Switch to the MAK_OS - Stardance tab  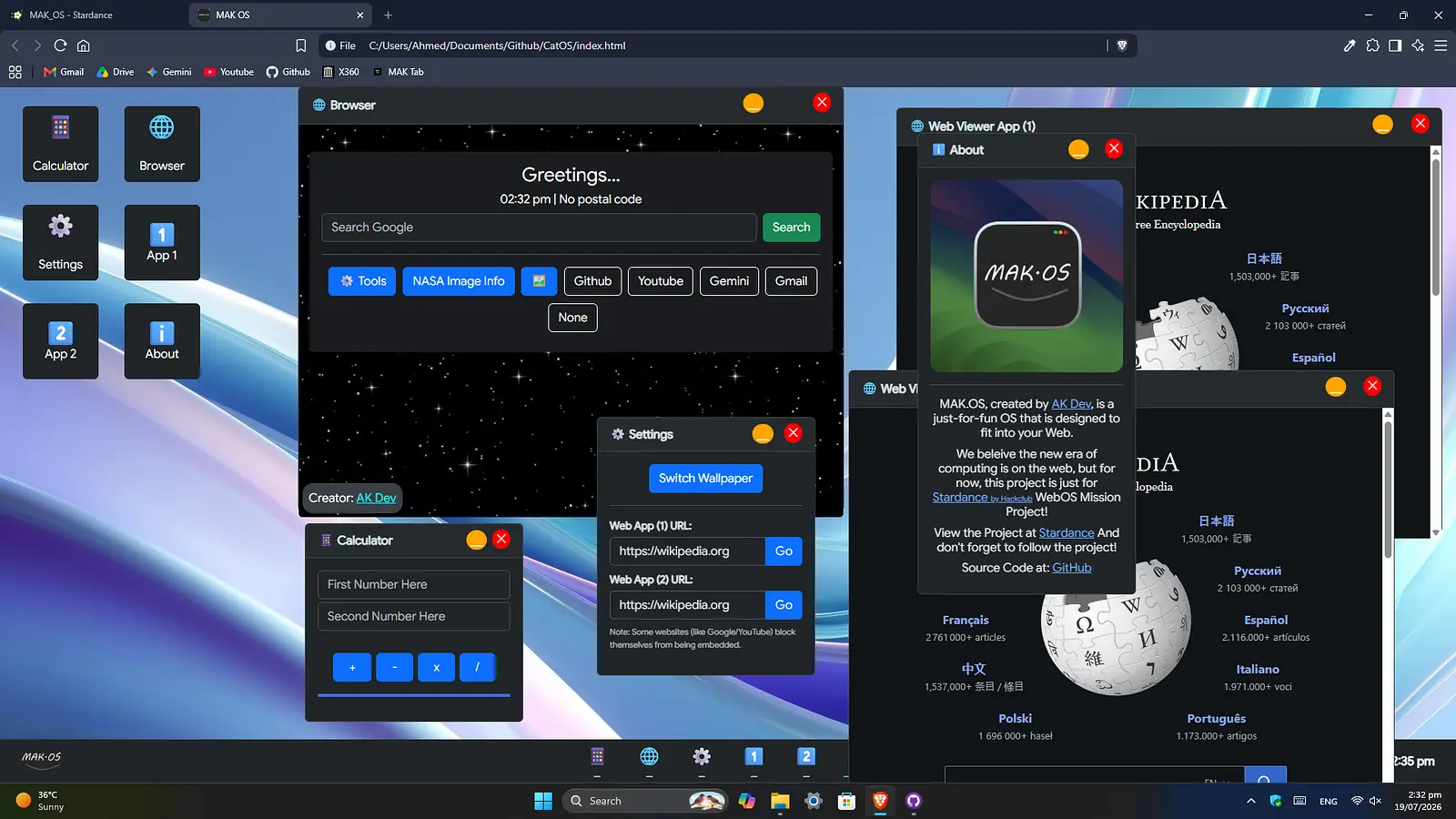95,15
